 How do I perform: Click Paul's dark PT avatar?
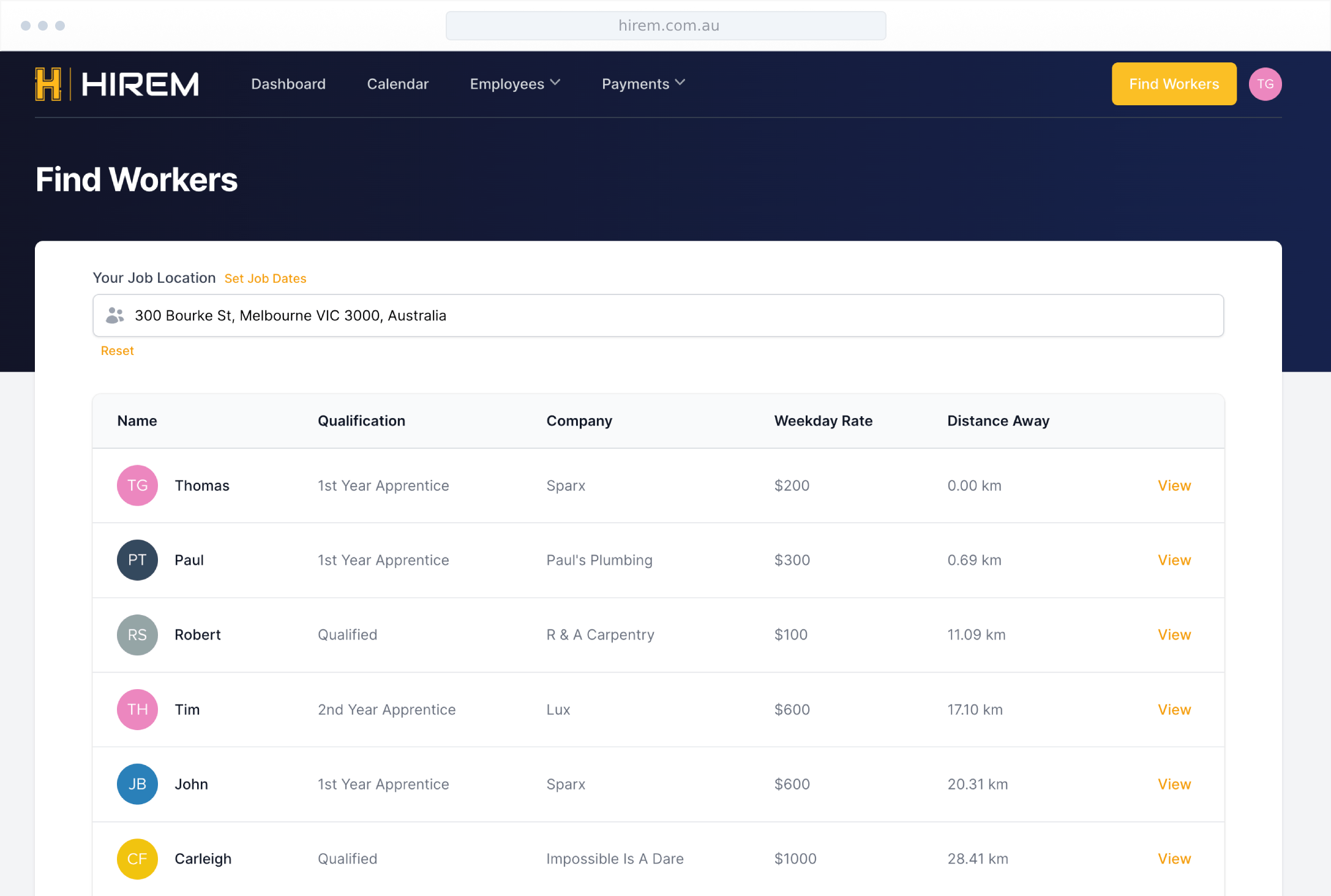(137, 560)
